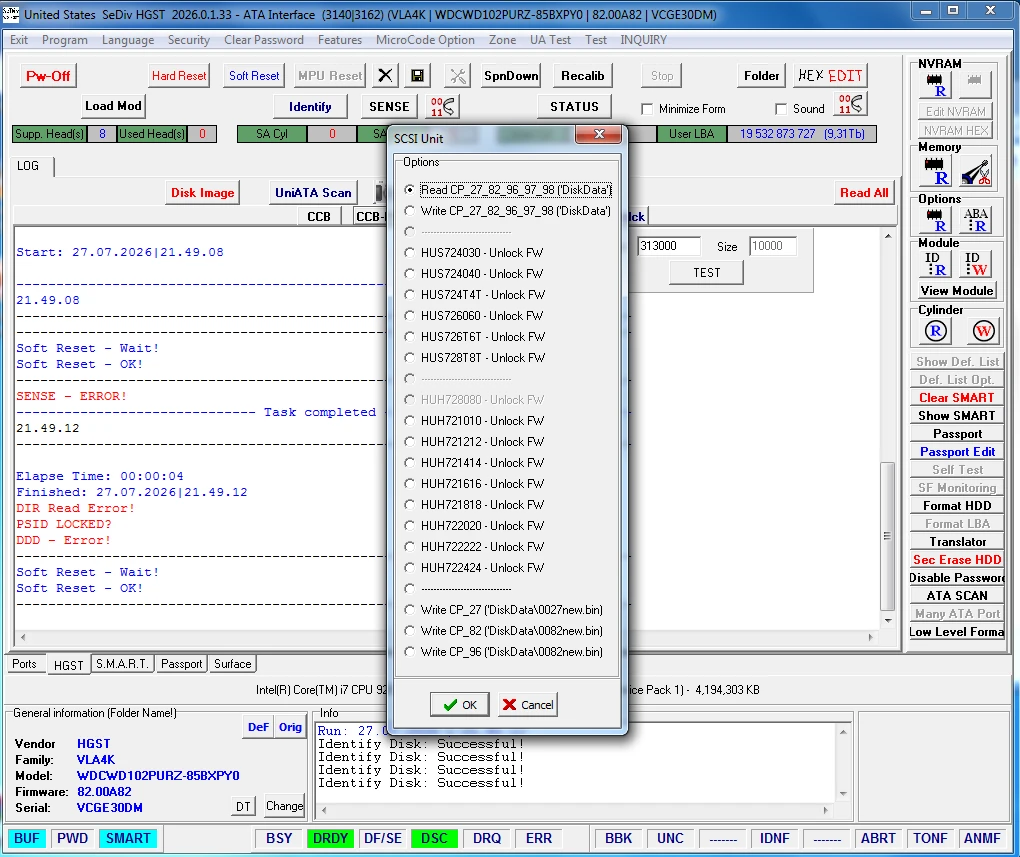Click the Cylinder read R circle icon
Viewport: 1020px width, 857px height.
tap(935, 331)
